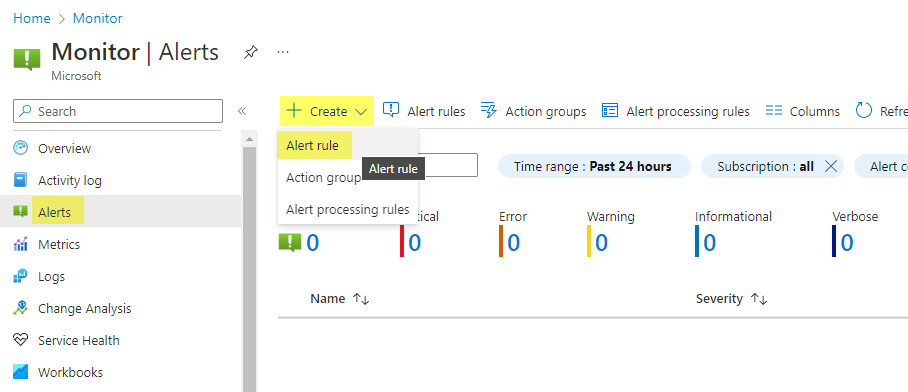Click the sidebar Search field
The height and width of the screenshot is (392, 908).
[x=118, y=111]
